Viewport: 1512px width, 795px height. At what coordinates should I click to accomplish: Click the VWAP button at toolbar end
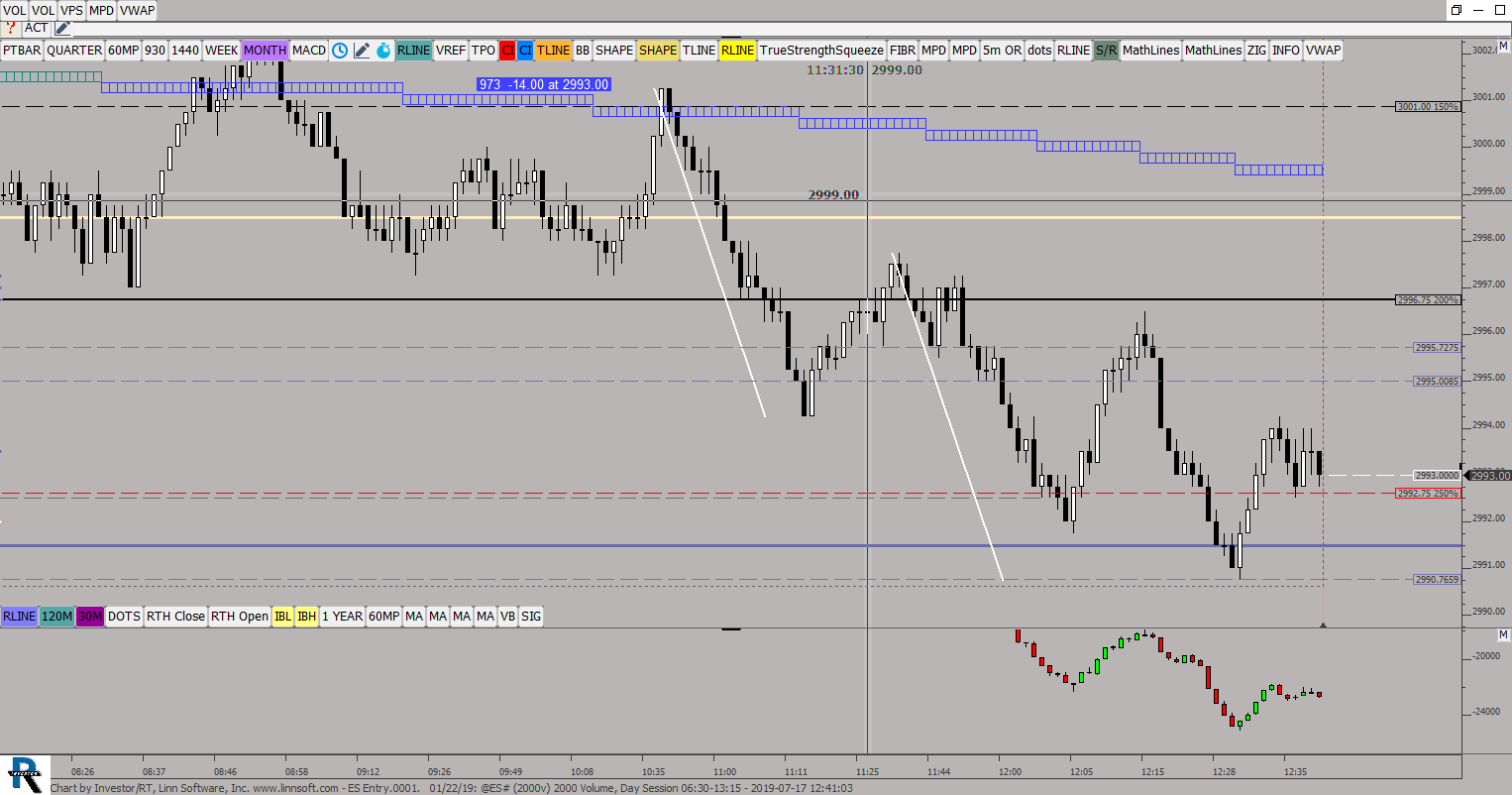[1323, 51]
